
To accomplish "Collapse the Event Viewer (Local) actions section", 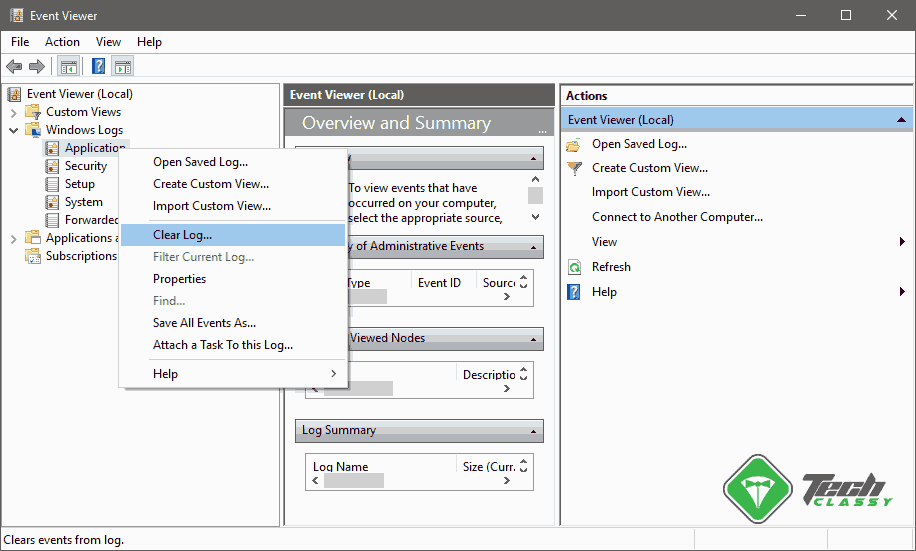I will click(901, 120).
